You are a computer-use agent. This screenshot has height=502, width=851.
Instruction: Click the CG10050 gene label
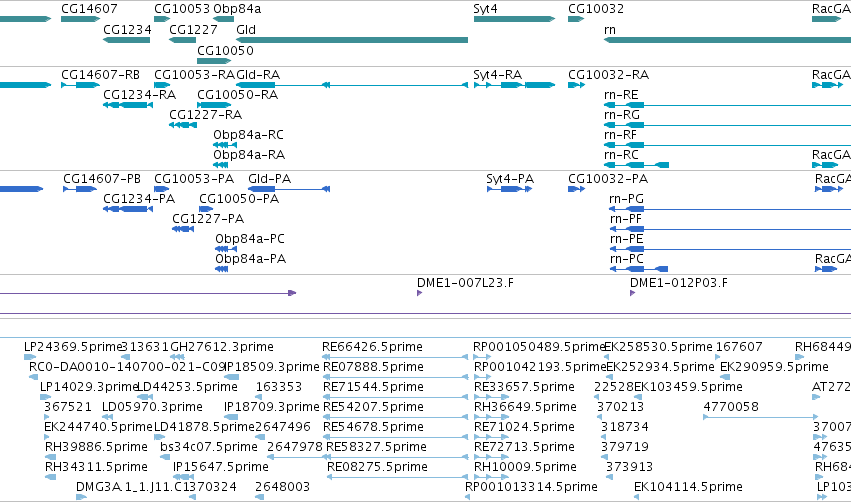(225, 50)
